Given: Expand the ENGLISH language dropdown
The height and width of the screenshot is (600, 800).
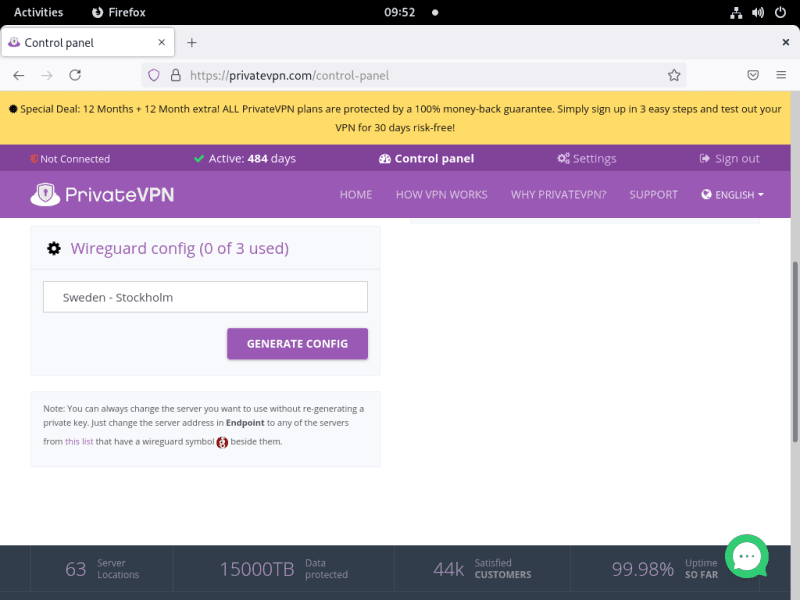Looking at the screenshot, I should [733, 195].
